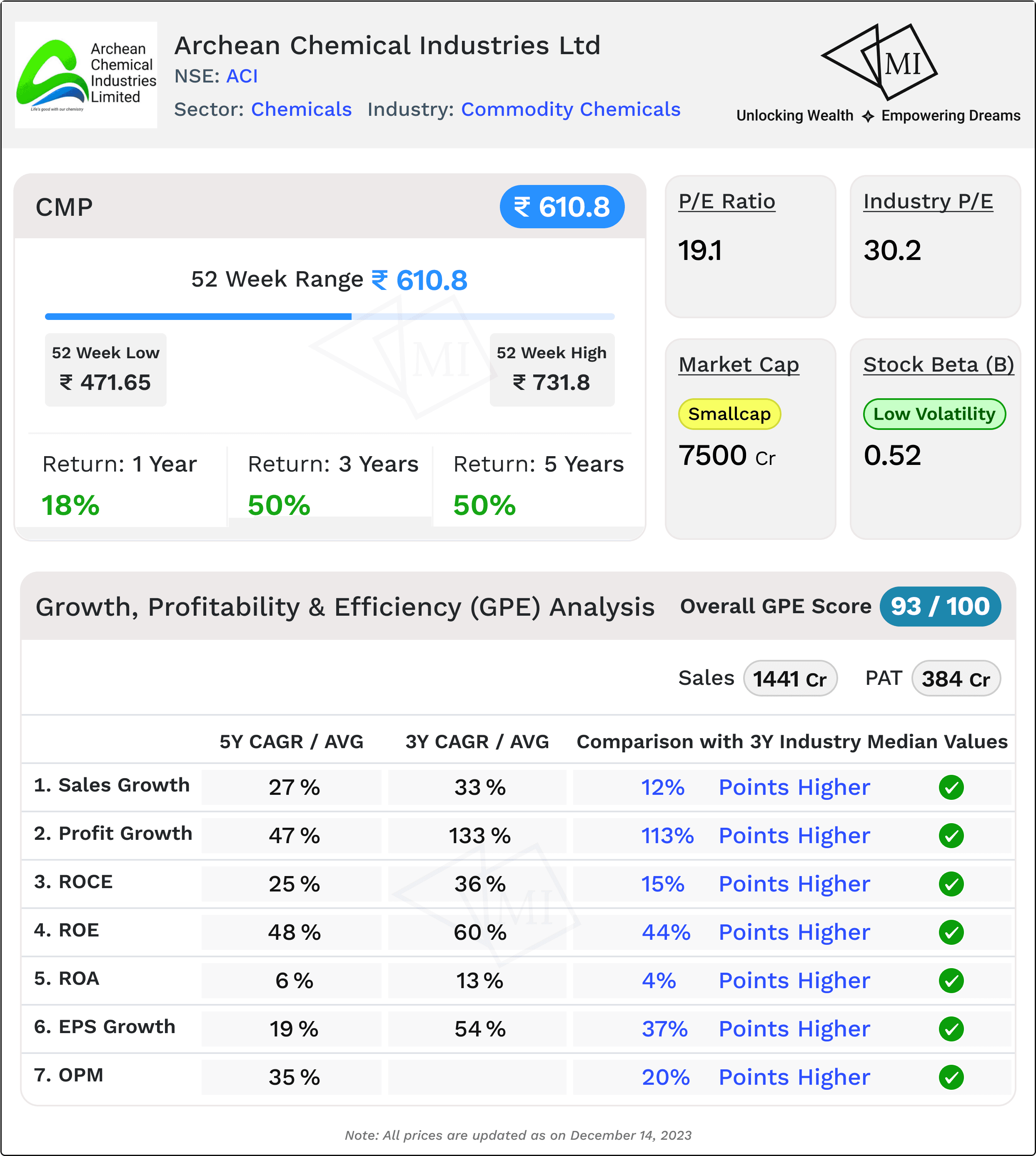Screen dimensions: 1036x1156
Task: Click the 52 Week Low ₹ 471.65 box
Action: [106, 370]
